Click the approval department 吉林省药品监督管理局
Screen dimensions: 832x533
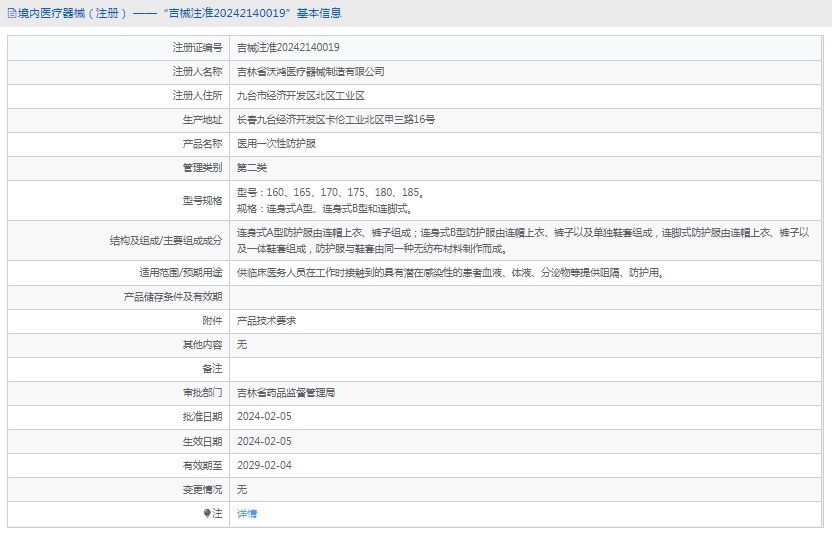[286, 393]
